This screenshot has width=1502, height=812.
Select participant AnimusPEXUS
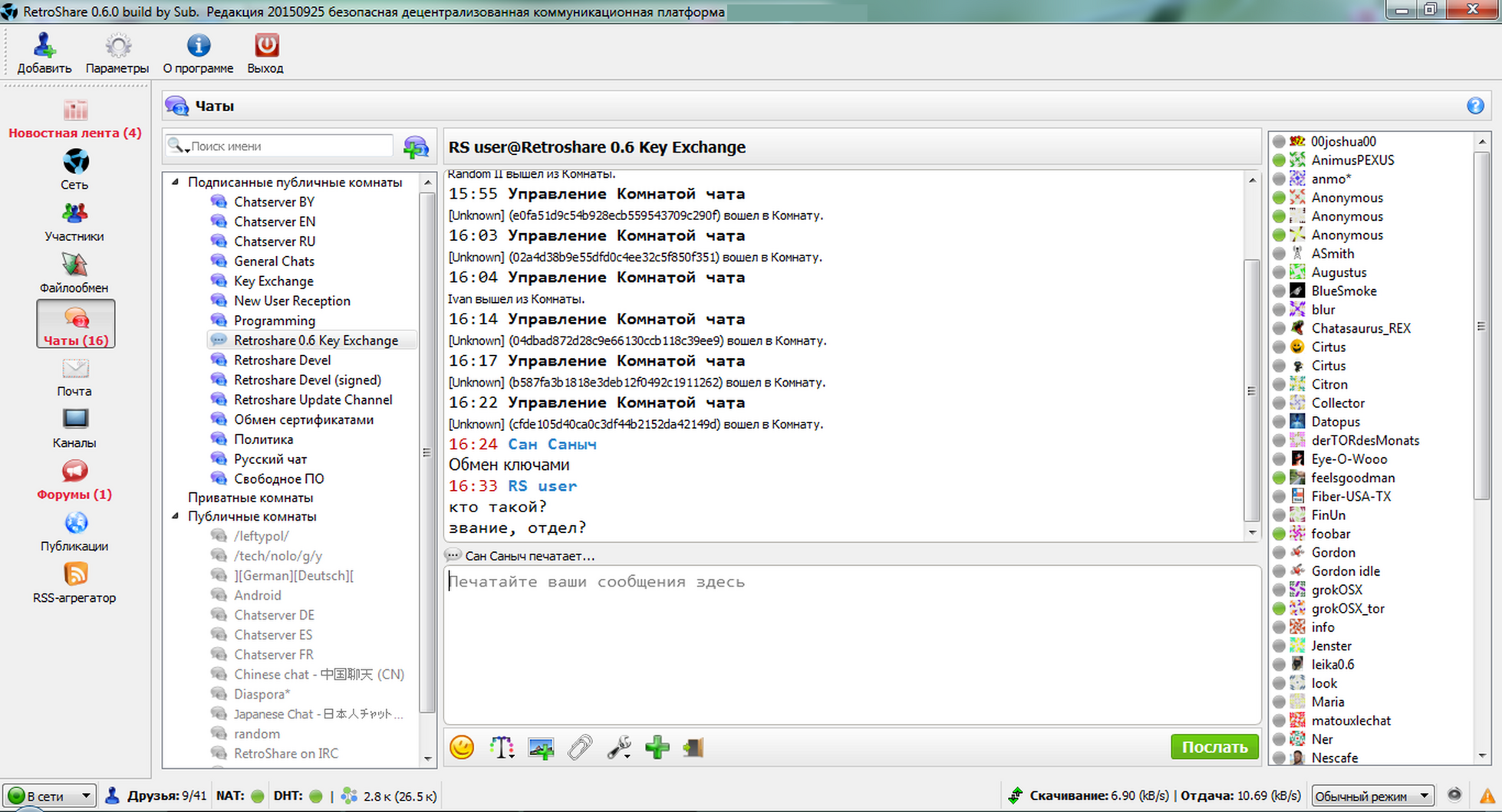[1352, 160]
